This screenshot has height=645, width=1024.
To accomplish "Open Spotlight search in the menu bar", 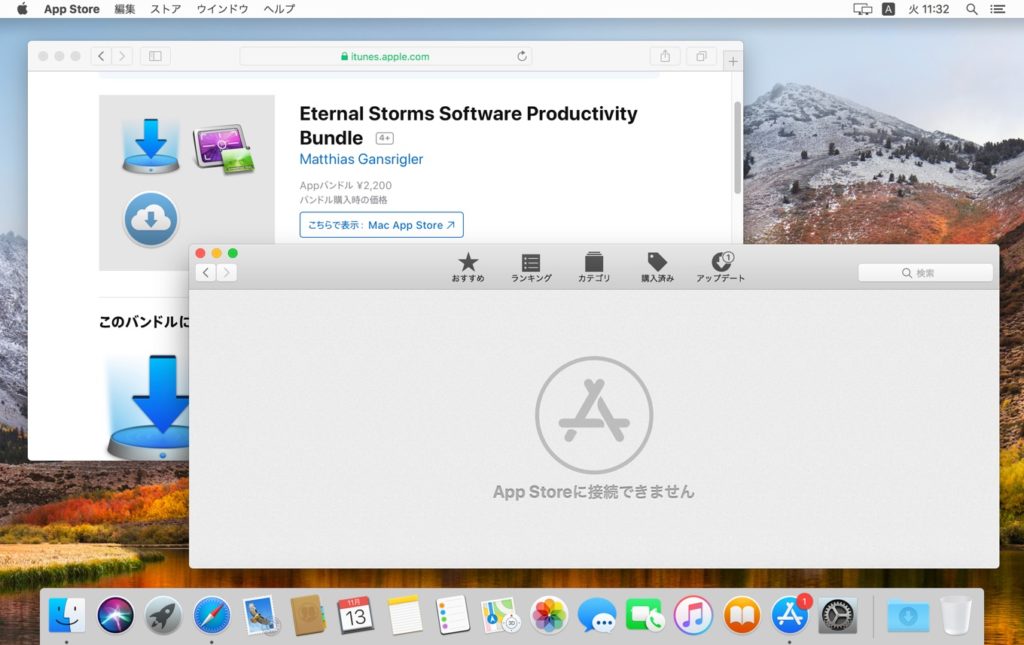I will pos(971,9).
